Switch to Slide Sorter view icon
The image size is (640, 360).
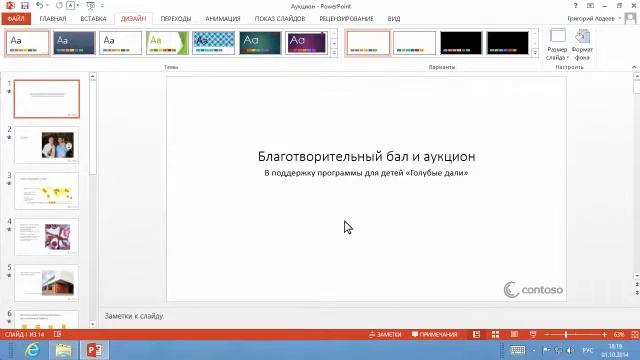pyautogui.click(x=495, y=334)
